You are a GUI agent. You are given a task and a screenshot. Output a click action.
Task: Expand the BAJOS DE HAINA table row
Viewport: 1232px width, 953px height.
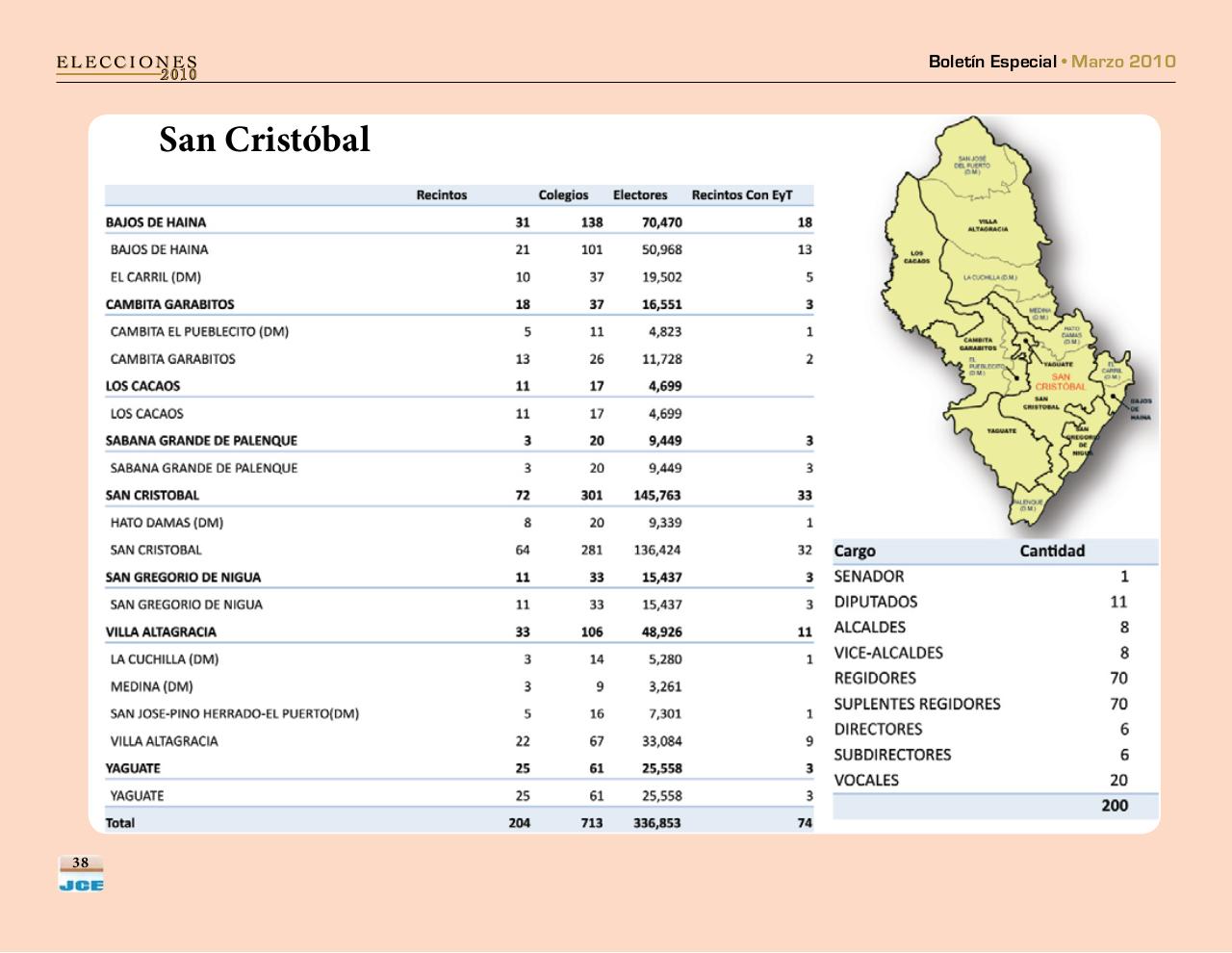click(158, 221)
